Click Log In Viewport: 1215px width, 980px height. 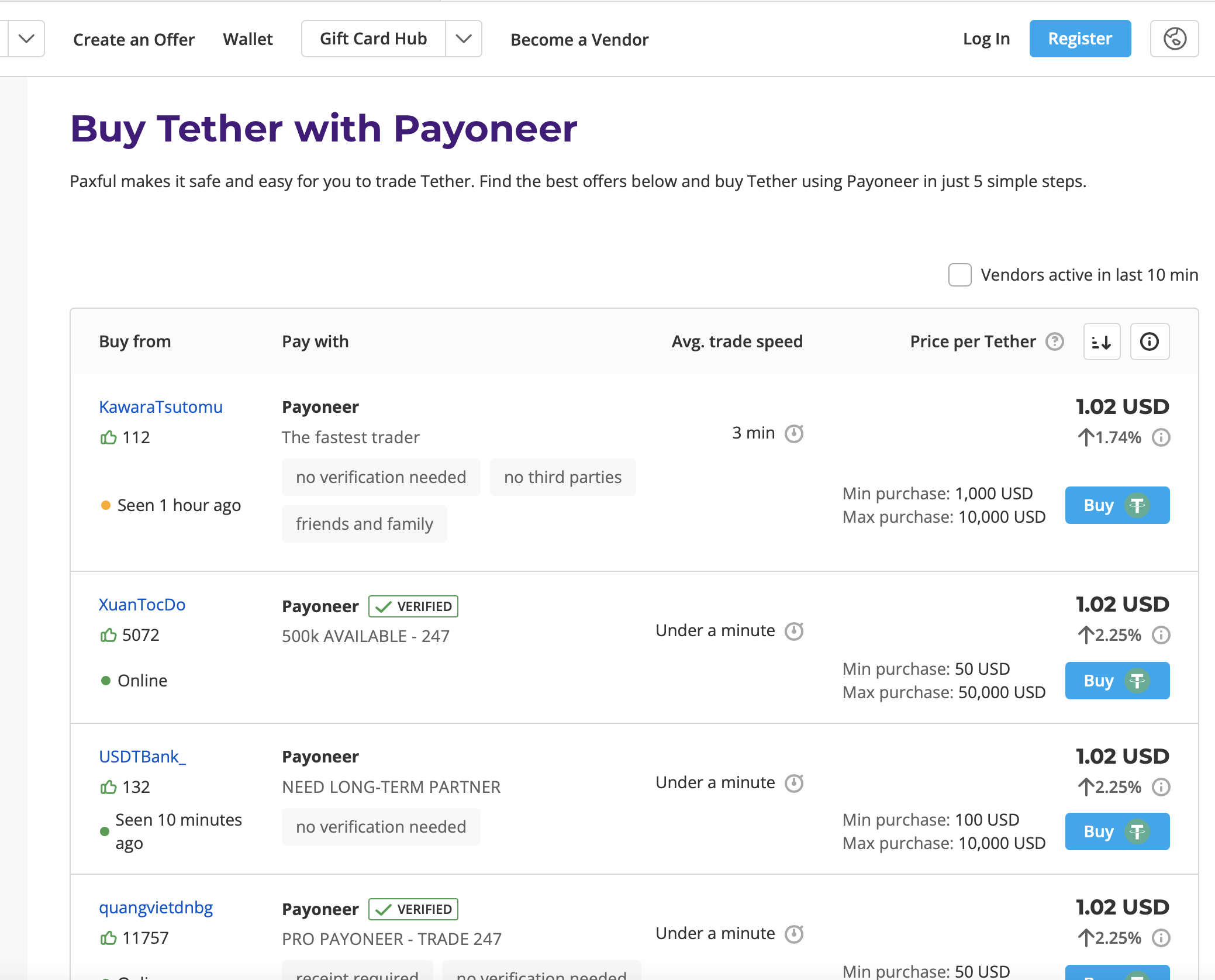[986, 39]
